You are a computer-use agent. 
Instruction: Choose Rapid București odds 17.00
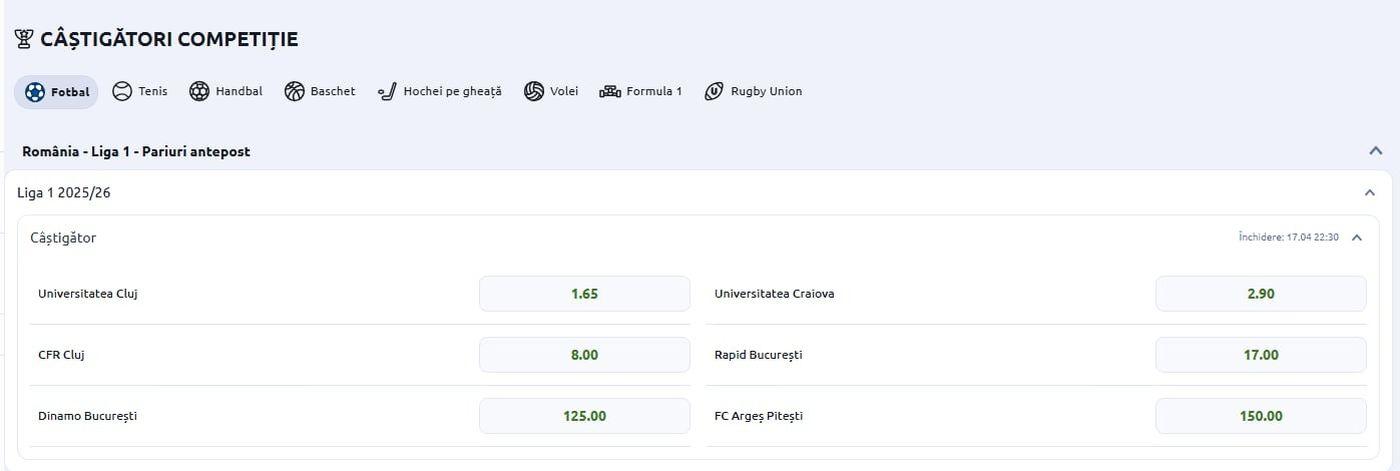click(x=1260, y=355)
